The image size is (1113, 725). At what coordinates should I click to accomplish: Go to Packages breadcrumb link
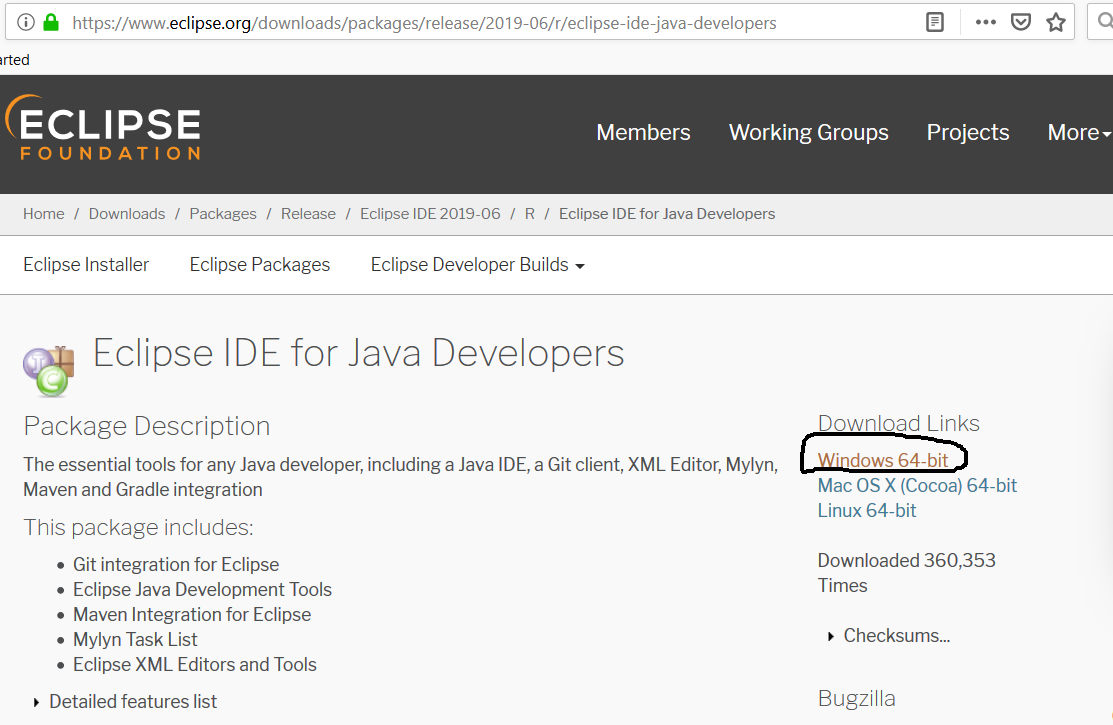[x=223, y=214]
